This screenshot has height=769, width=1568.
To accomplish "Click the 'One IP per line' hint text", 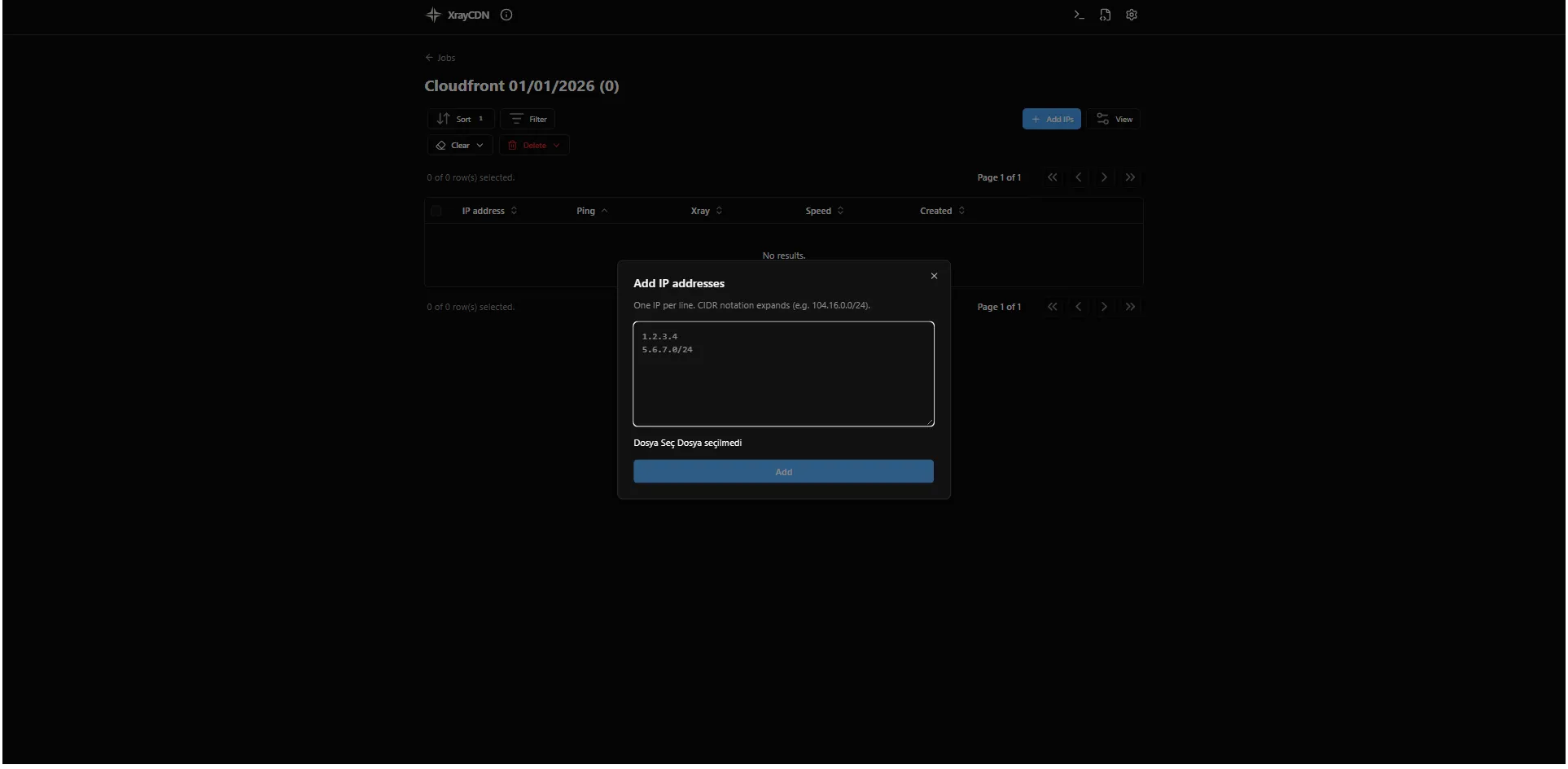I will pyautogui.click(x=751, y=305).
